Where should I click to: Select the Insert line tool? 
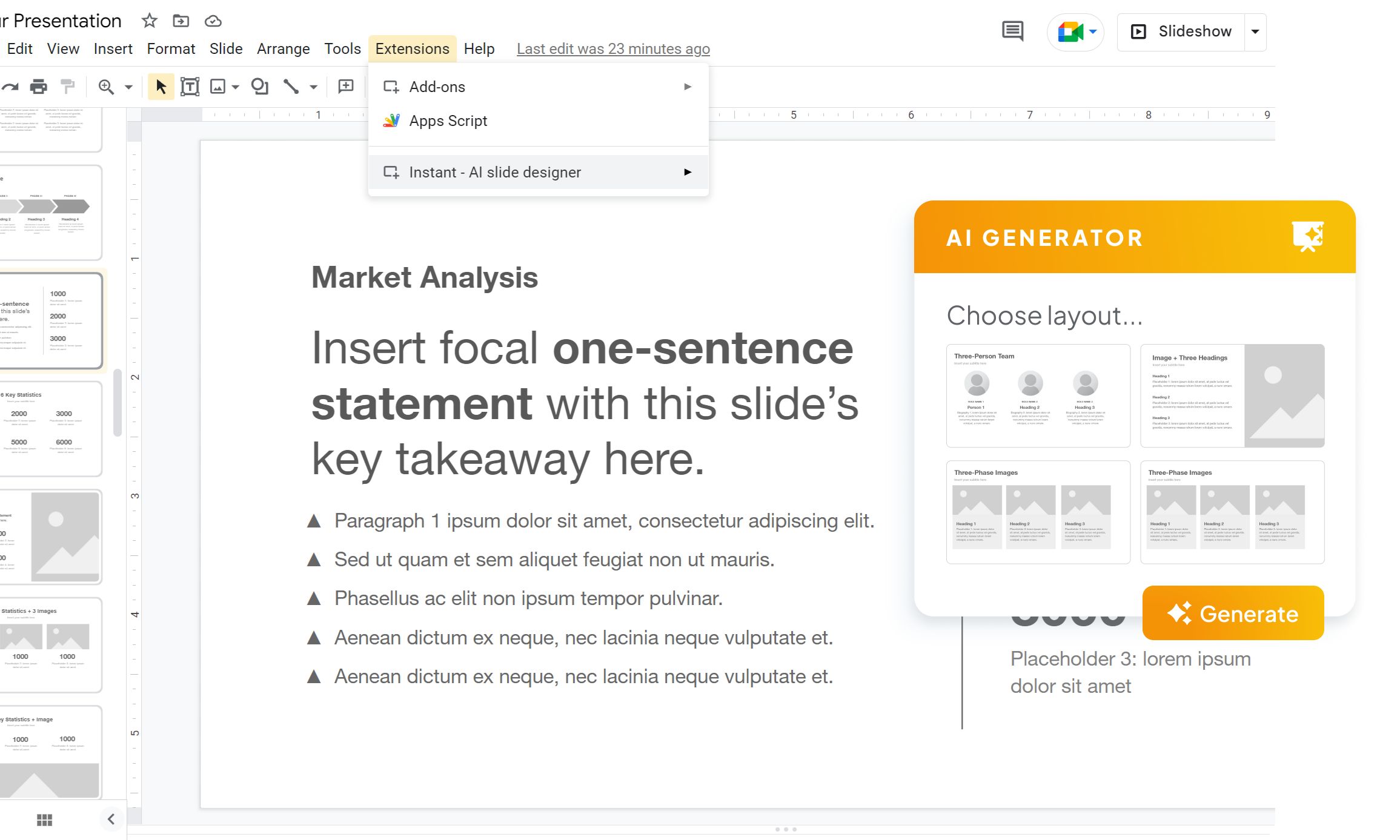(x=291, y=86)
